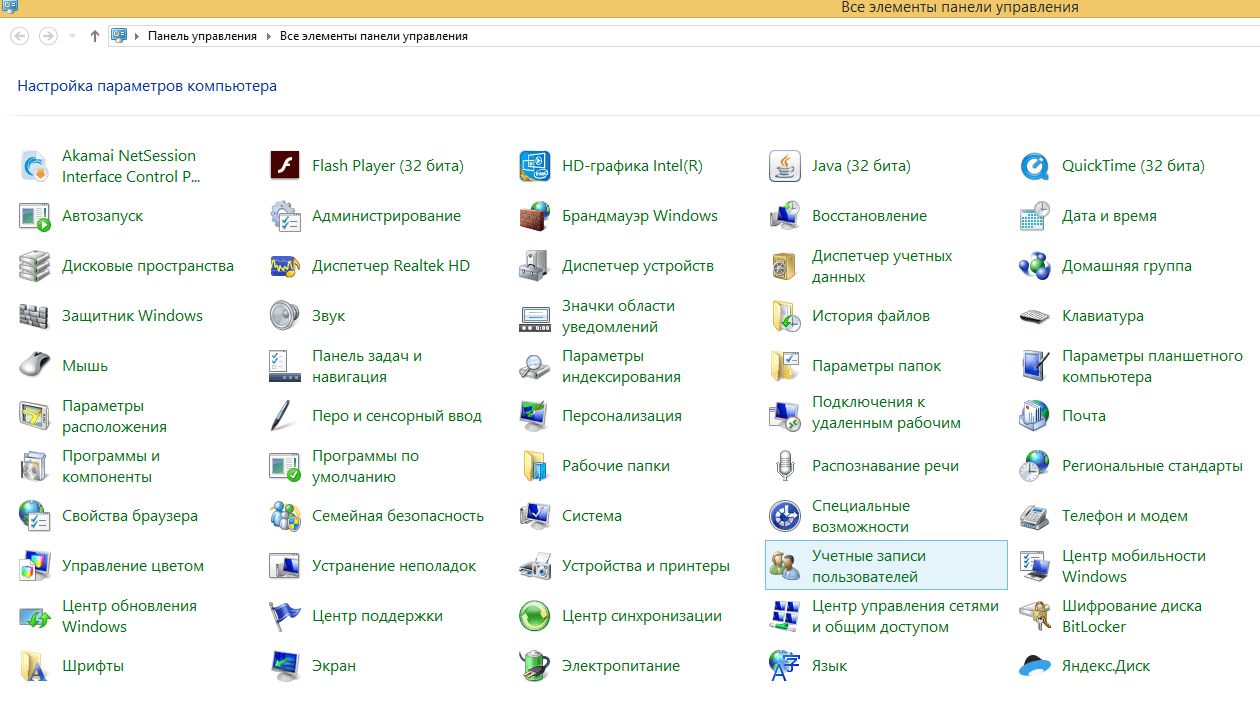Screen dimensions: 1260x722
Task: Click the Брандмауэр Windows brick wall icon
Action: 535,216
